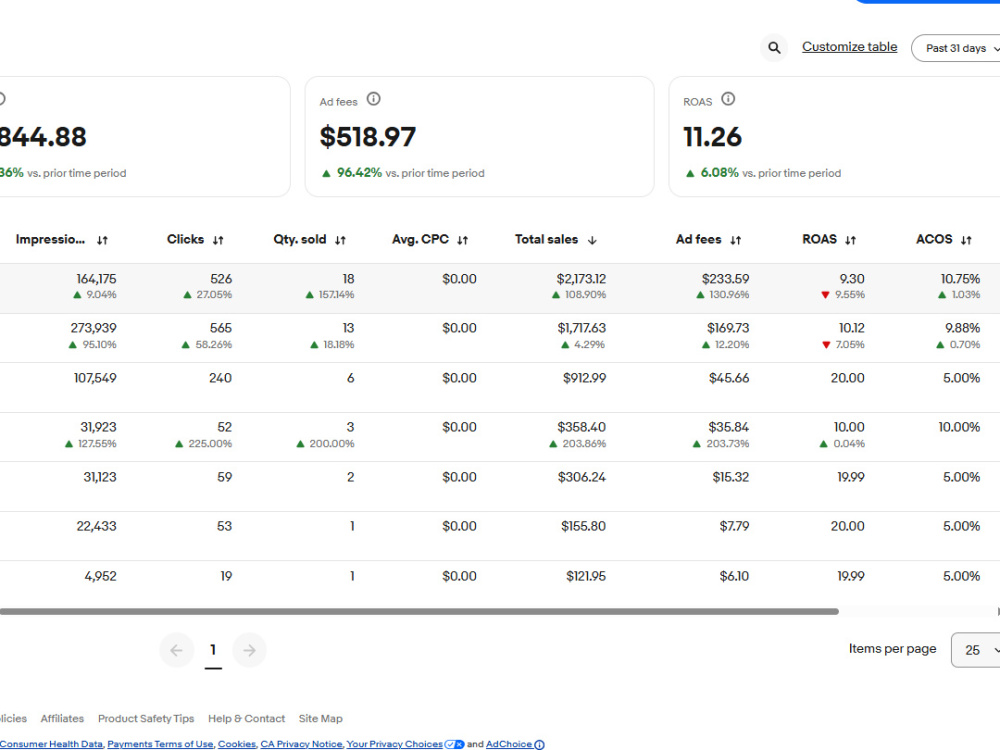The height and width of the screenshot is (750, 1000).
Task: Click Total sales value $912.99
Action: point(584,378)
